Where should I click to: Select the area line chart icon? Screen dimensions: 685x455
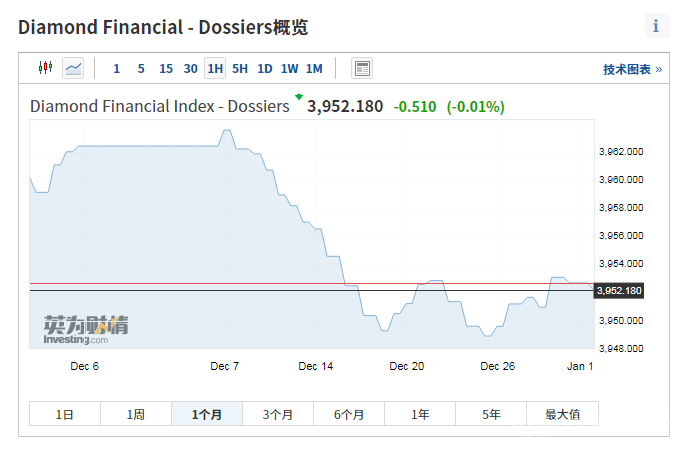73,68
